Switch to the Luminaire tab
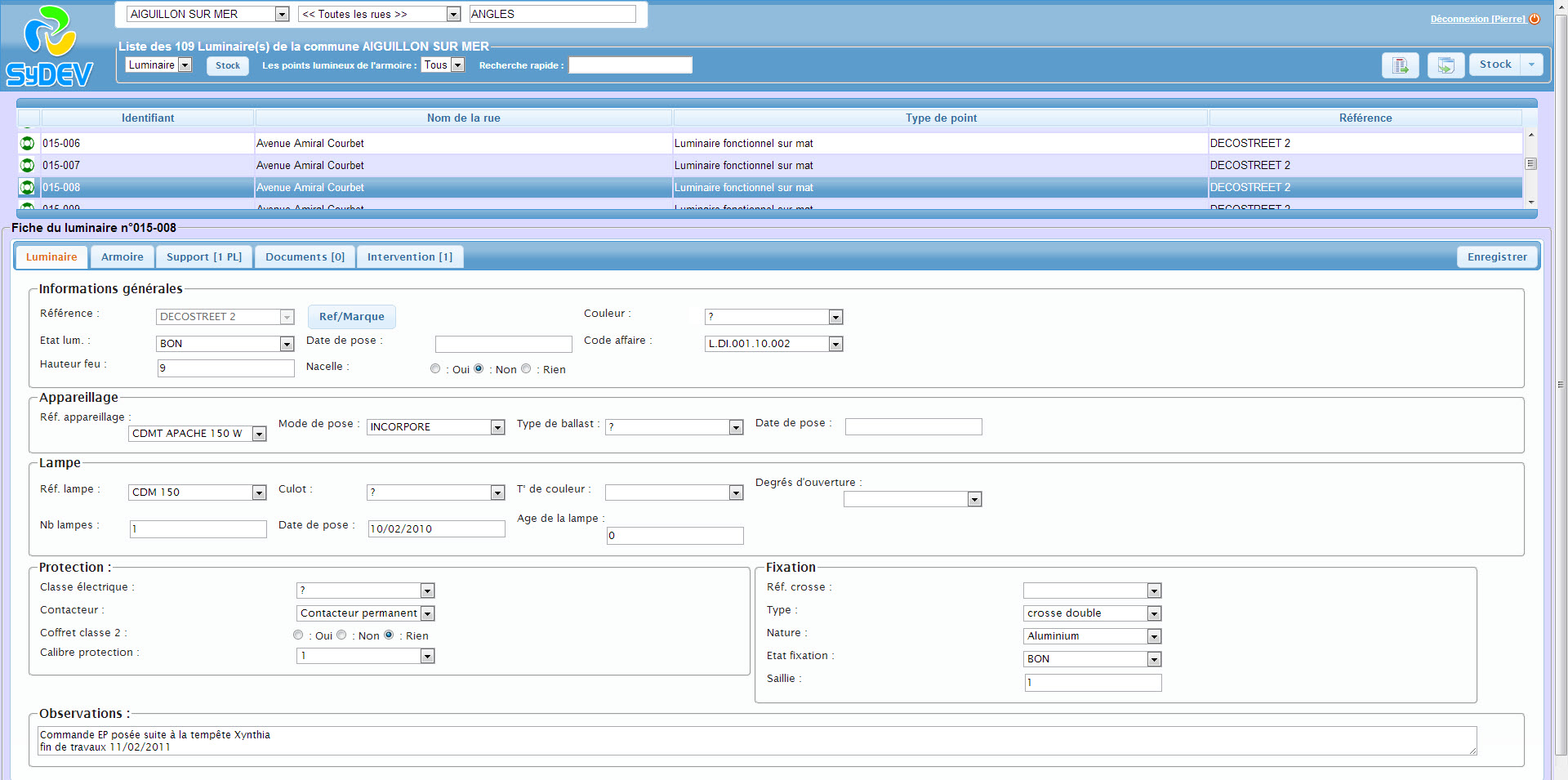The width and height of the screenshot is (1568, 780). coord(51,256)
